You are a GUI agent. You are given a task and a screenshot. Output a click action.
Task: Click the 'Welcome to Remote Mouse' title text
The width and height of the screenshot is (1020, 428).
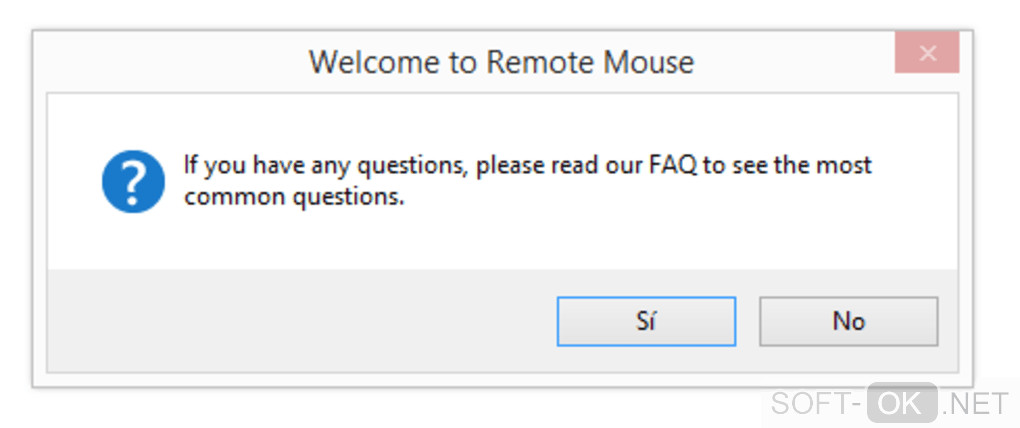(501, 62)
